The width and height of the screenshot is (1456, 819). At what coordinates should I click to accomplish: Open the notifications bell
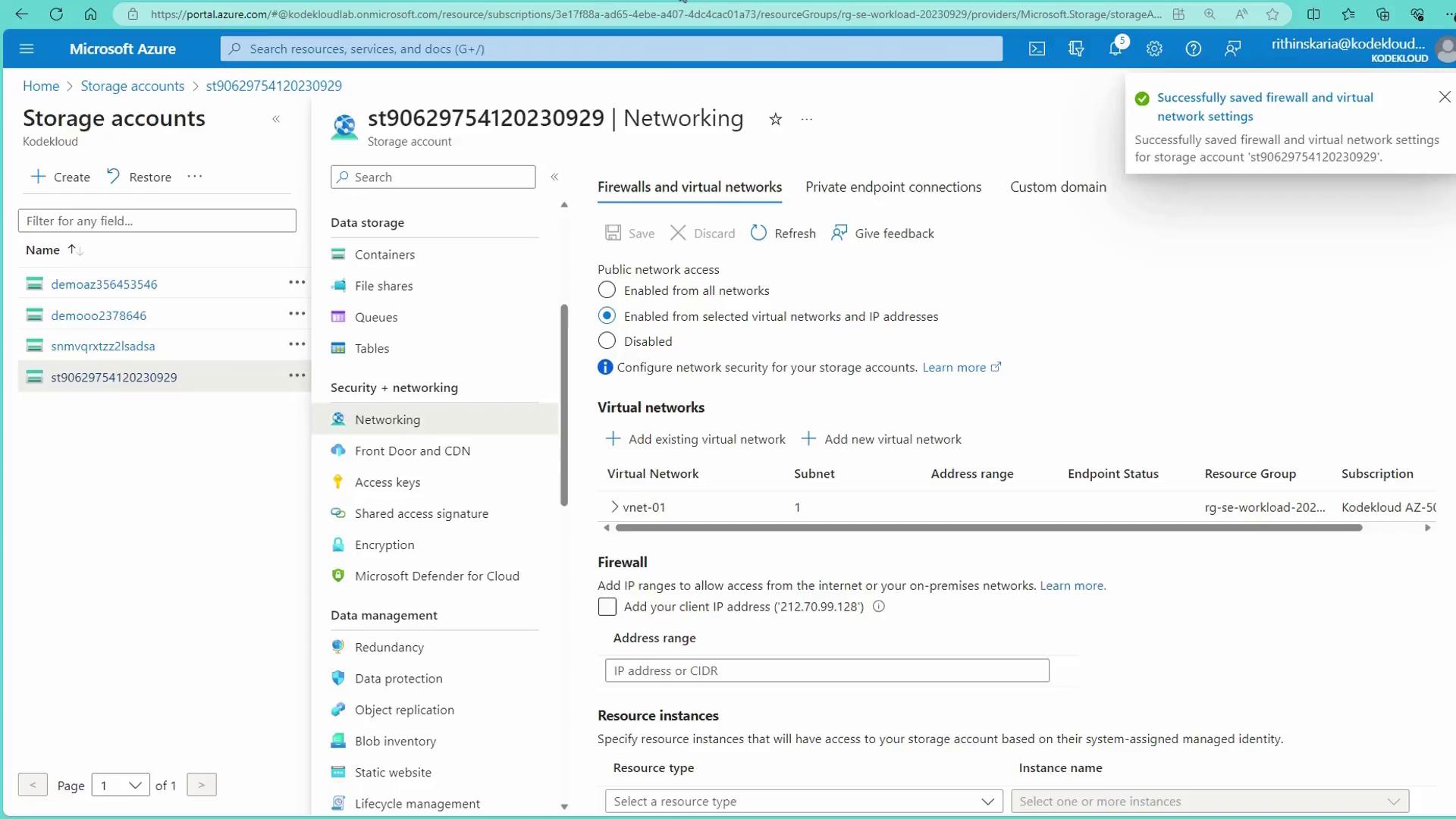(1115, 49)
